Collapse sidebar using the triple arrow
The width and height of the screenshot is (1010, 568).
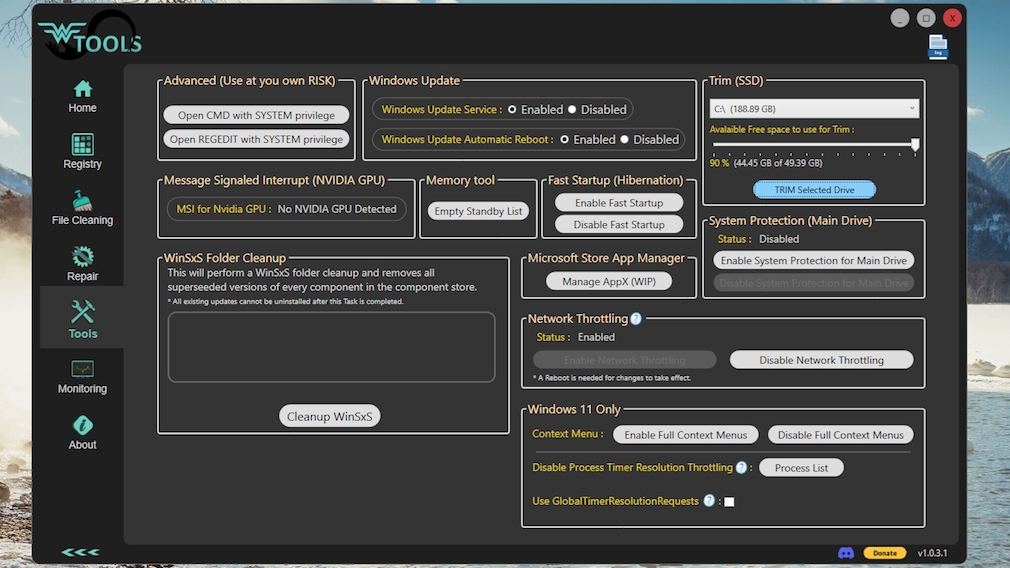coord(80,552)
